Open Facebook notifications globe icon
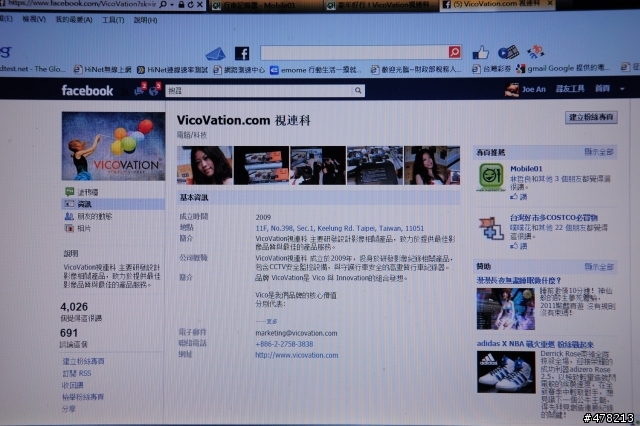Image resolution: width=640 pixels, height=426 pixels. 154,90
